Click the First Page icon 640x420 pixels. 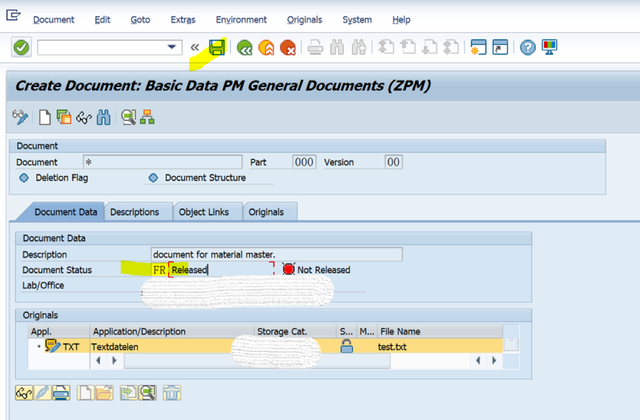[386, 47]
